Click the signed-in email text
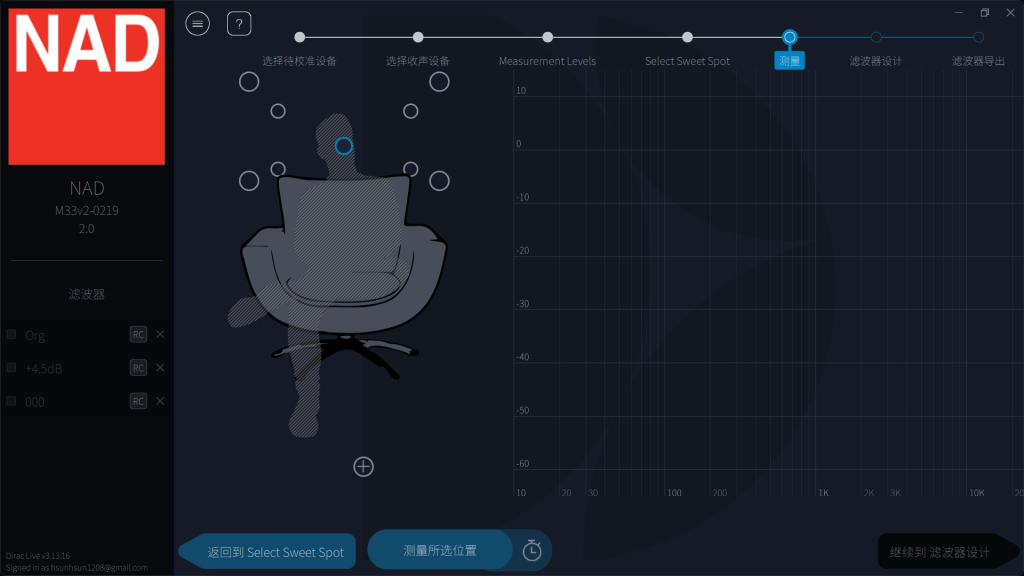This screenshot has height=576, width=1024. coord(76,568)
